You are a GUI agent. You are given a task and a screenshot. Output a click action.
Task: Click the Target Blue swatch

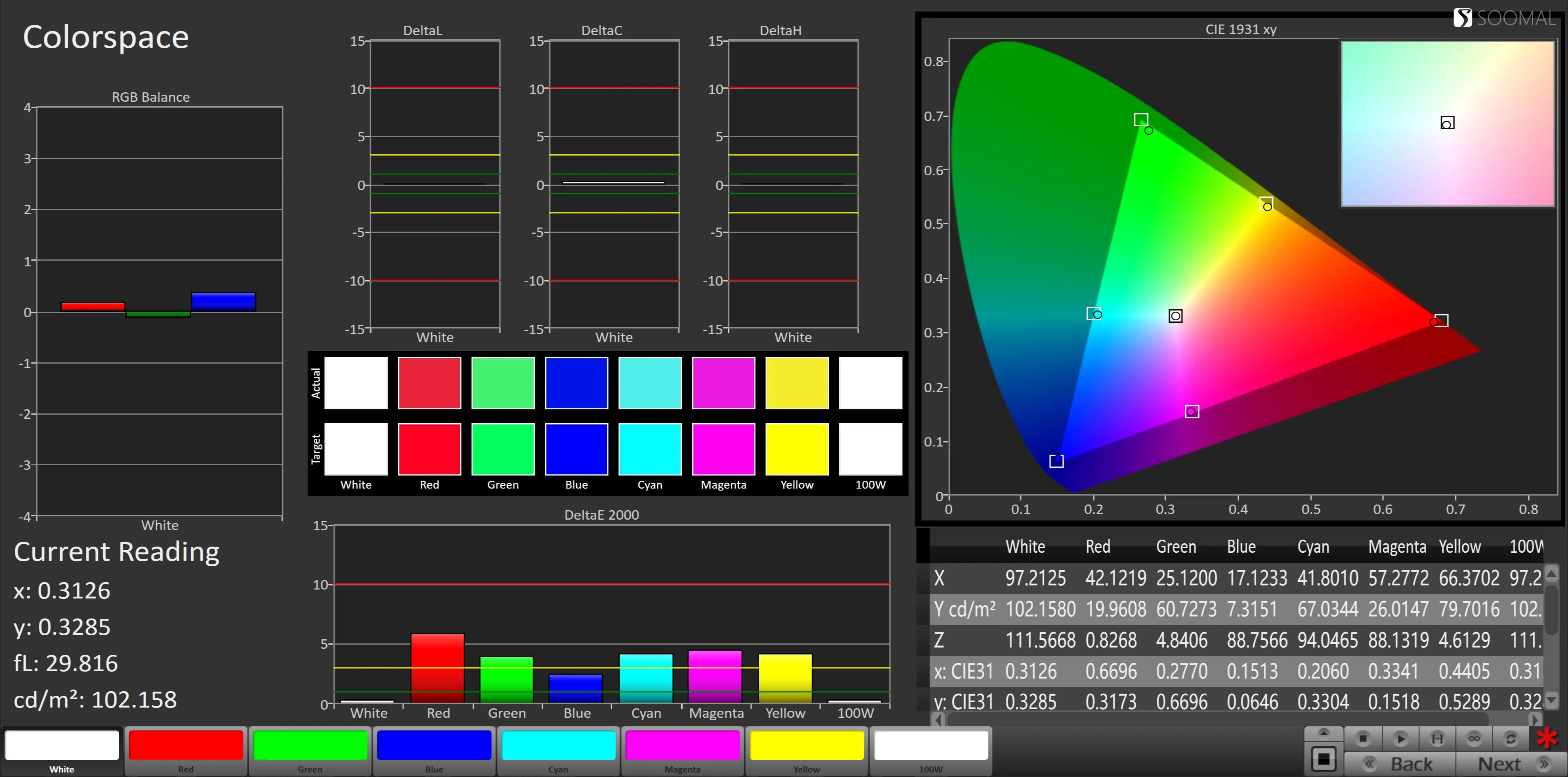point(576,449)
